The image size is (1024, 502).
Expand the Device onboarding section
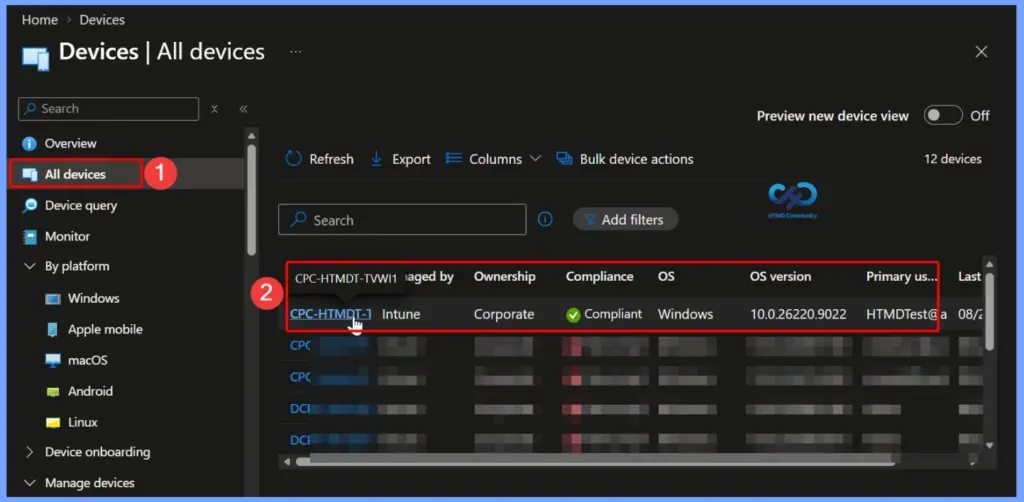point(29,452)
